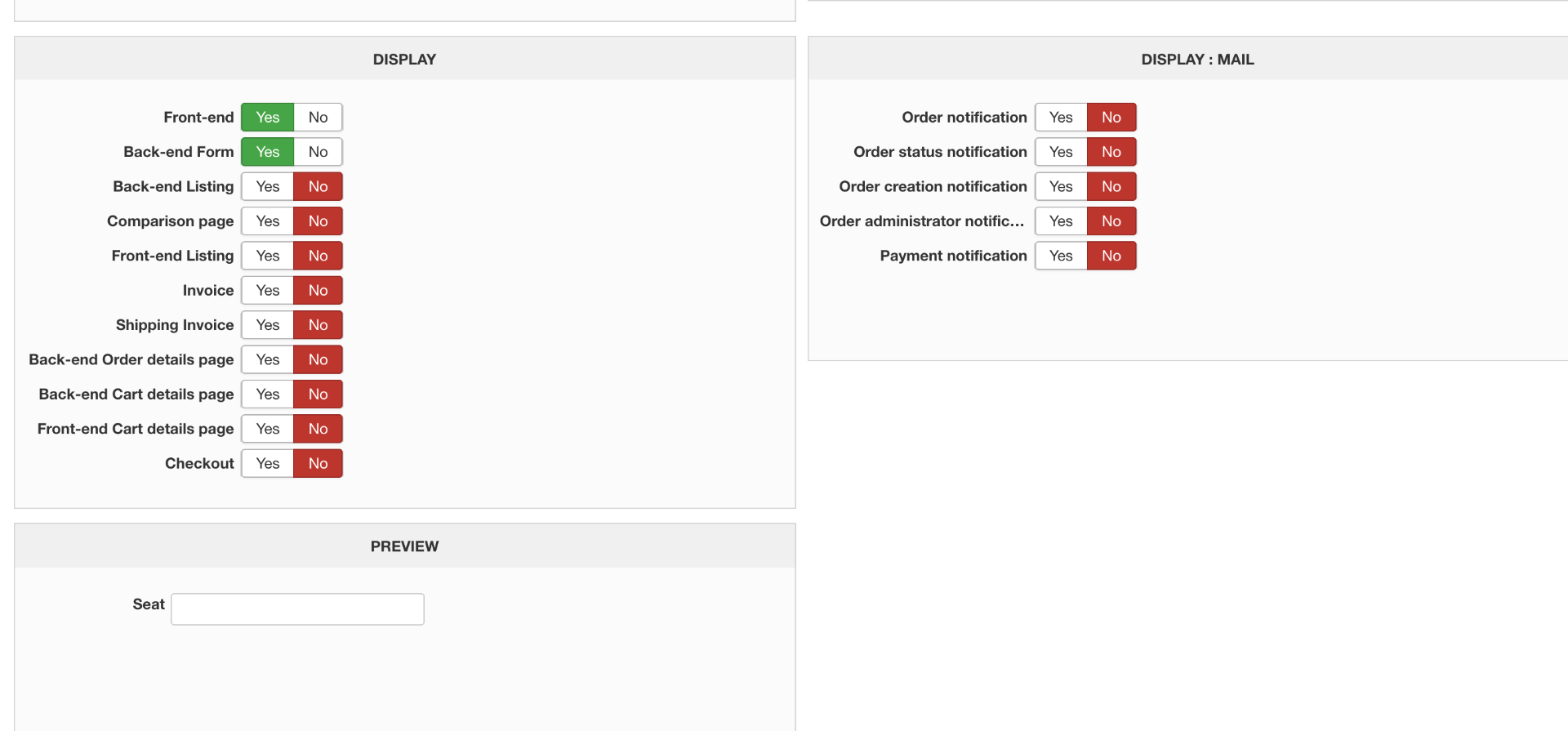
Task: Enable Back-end Listing with Yes
Action: pyautogui.click(x=267, y=186)
